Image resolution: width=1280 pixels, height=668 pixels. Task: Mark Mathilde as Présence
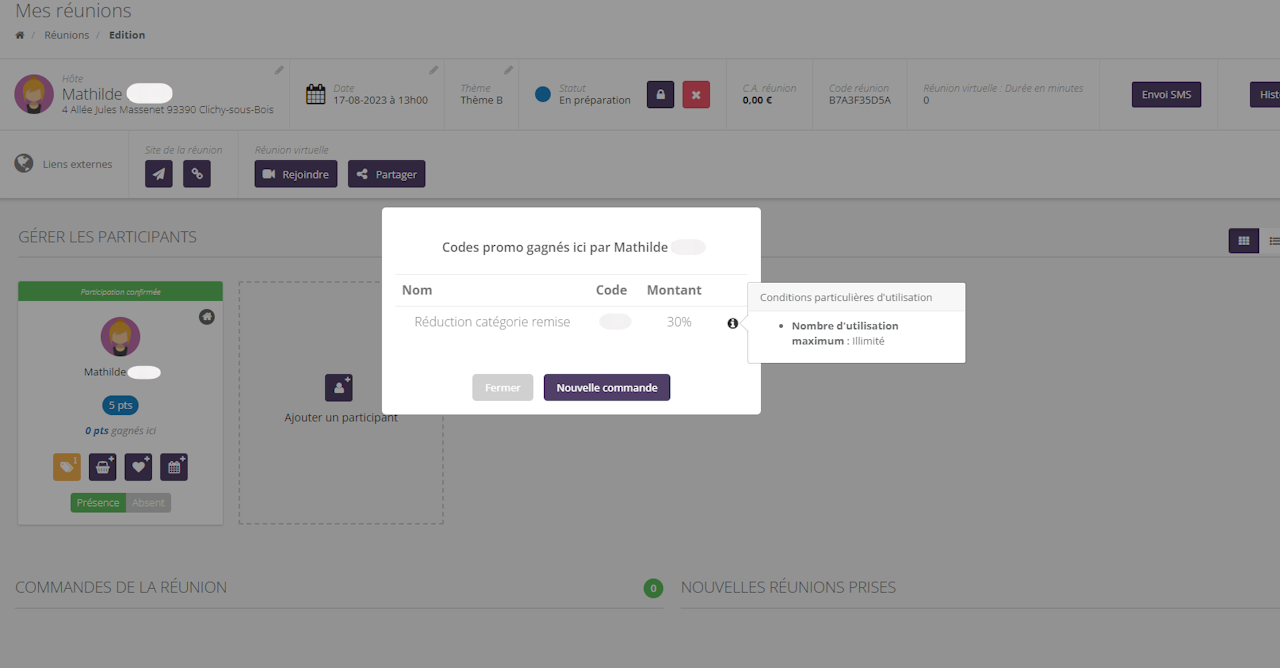click(98, 503)
